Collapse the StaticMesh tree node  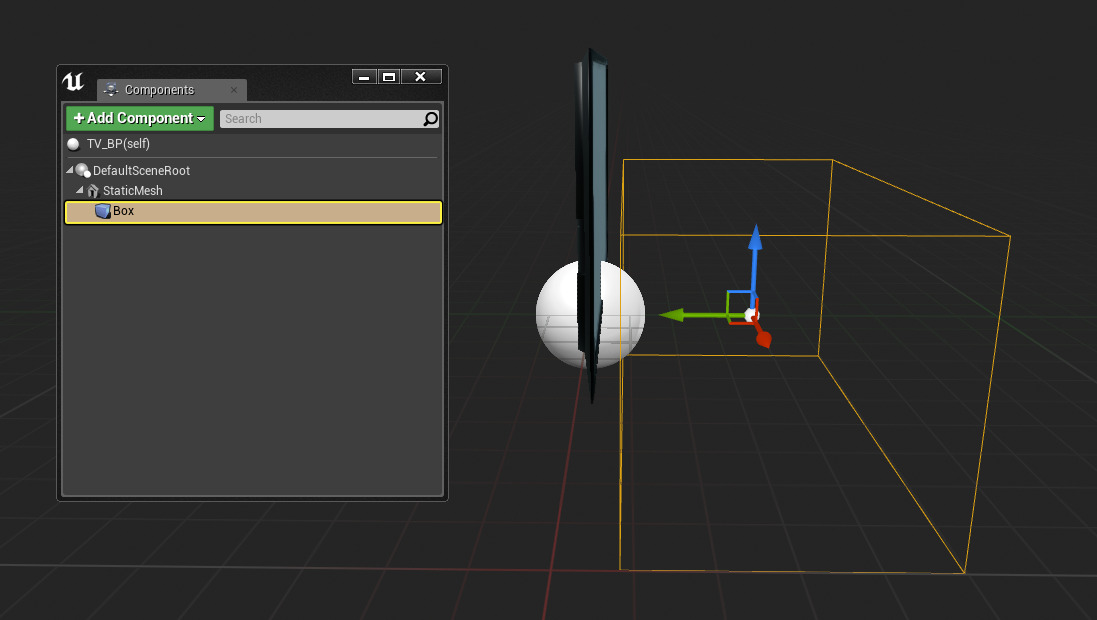tap(80, 190)
